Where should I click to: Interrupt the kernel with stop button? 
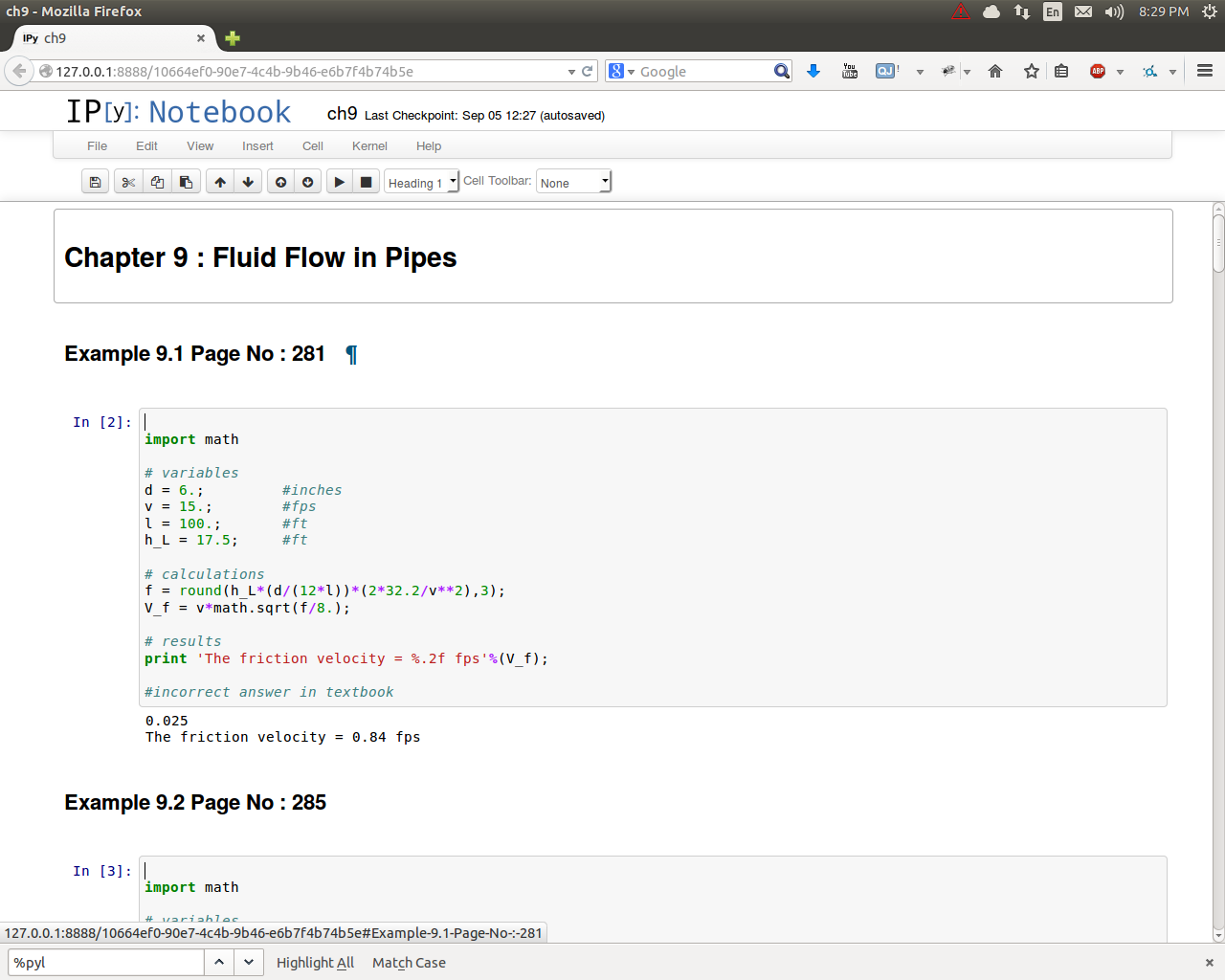click(366, 182)
